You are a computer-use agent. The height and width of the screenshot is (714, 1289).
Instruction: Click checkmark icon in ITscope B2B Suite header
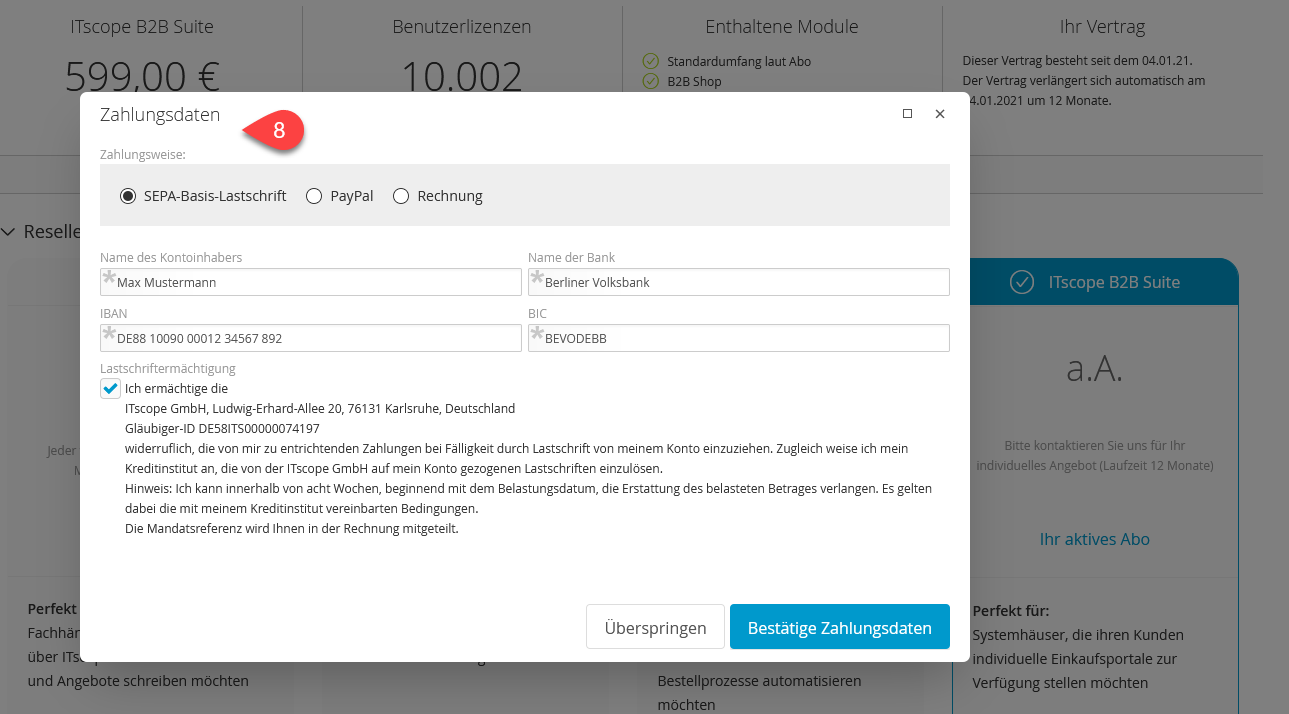[1021, 282]
